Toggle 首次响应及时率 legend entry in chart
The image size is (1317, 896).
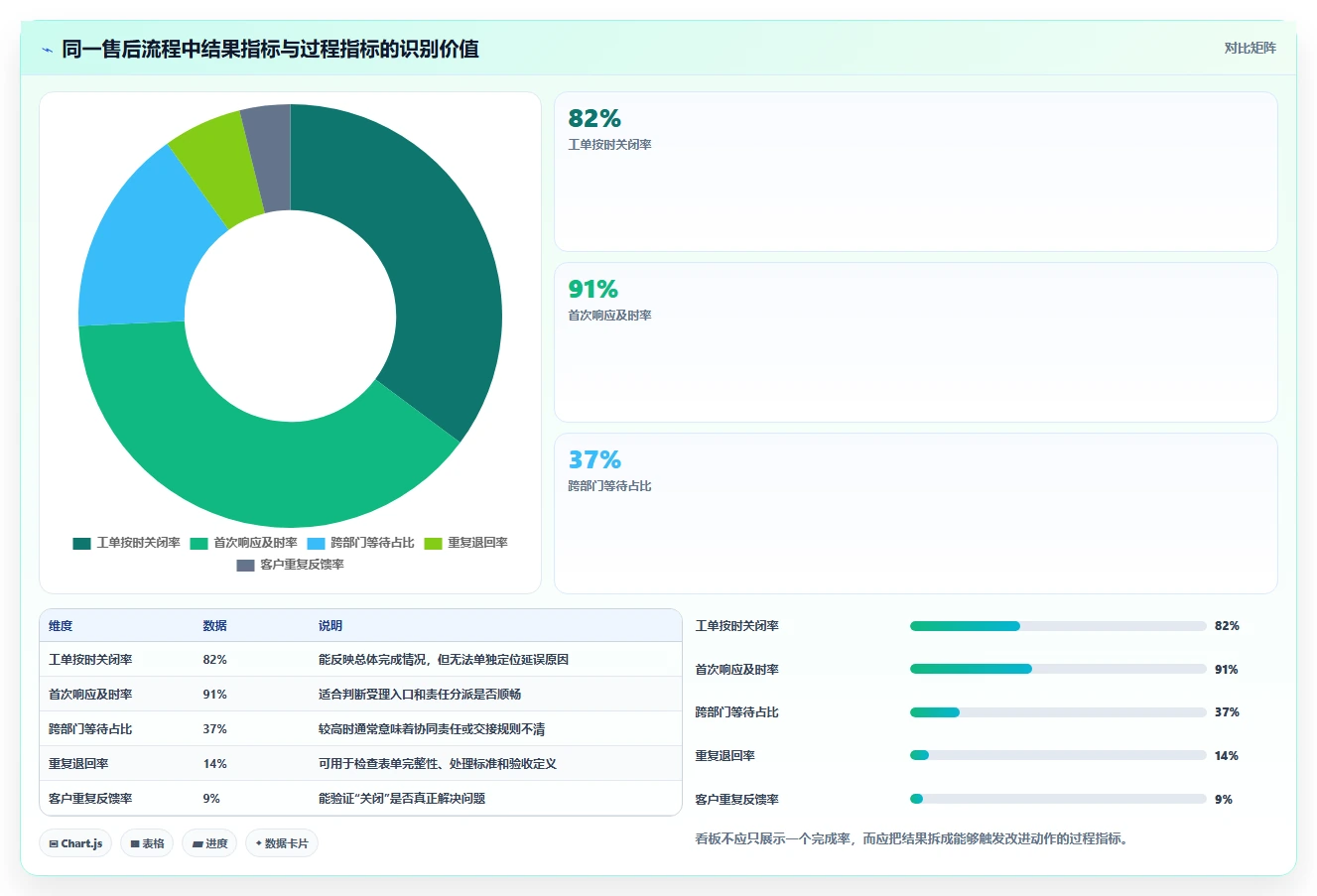pos(244,543)
